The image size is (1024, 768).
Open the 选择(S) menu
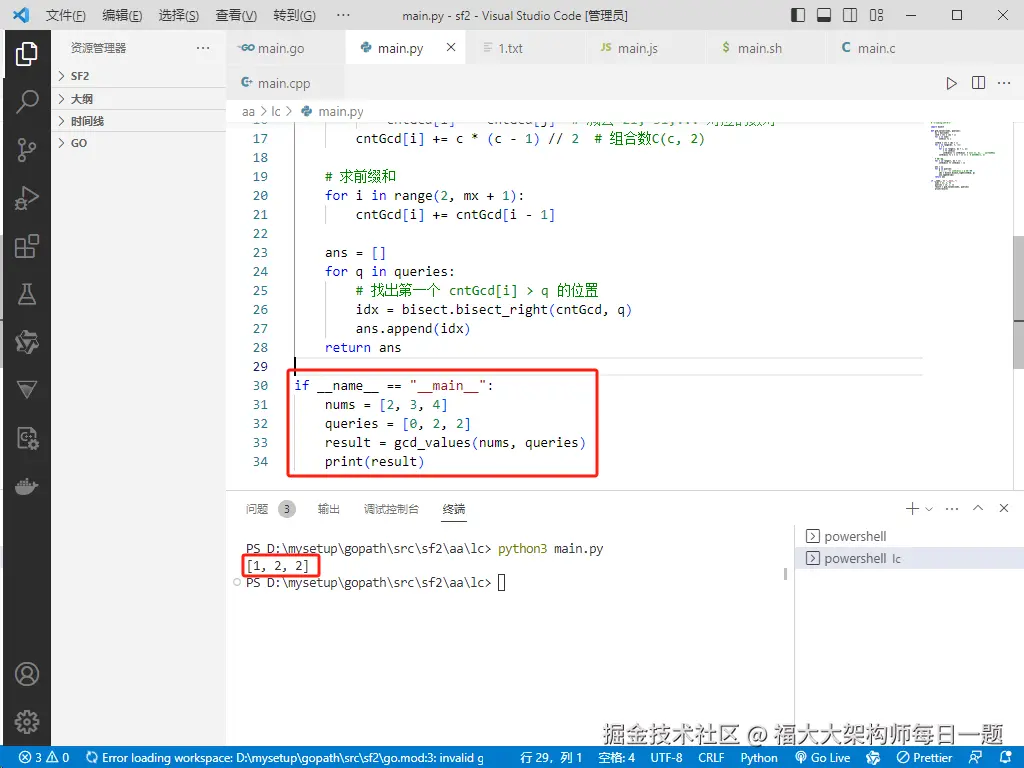point(179,15)
